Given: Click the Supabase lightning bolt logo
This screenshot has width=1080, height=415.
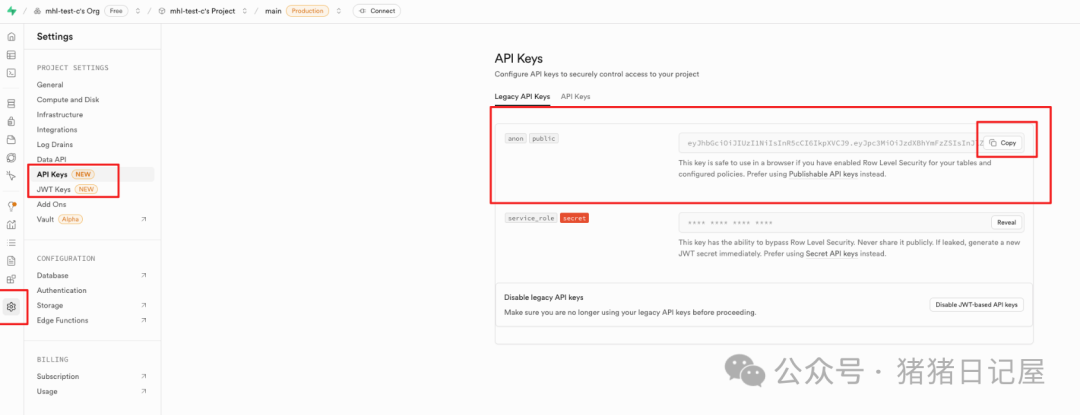Looking at the screenshot, I should 11,11.
